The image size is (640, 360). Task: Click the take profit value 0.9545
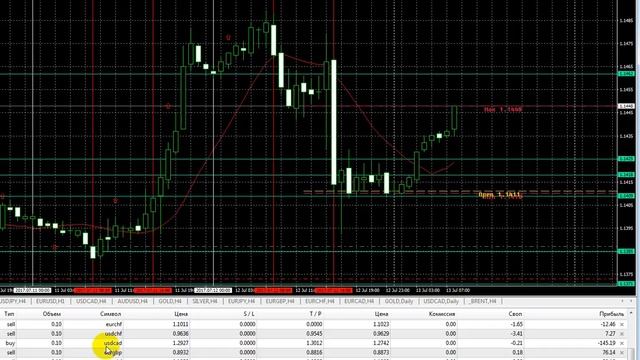pyautogui.click(x=315, y=333)
